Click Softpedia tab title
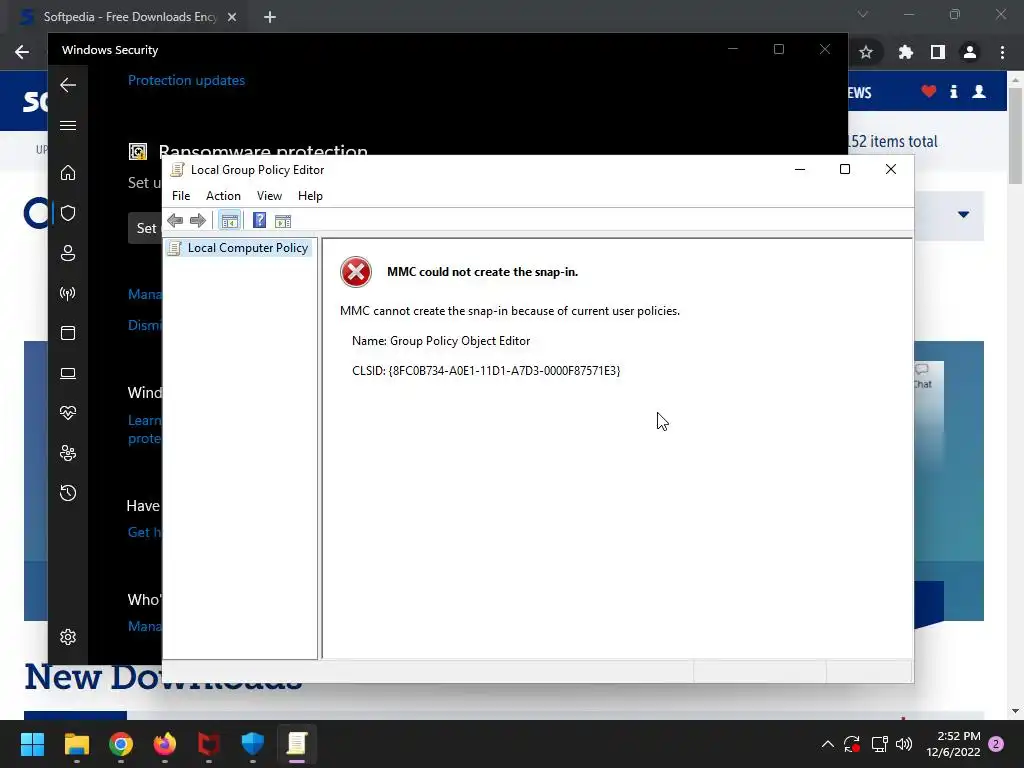The height and width of the screenshot is (768, 1024). 130,17
